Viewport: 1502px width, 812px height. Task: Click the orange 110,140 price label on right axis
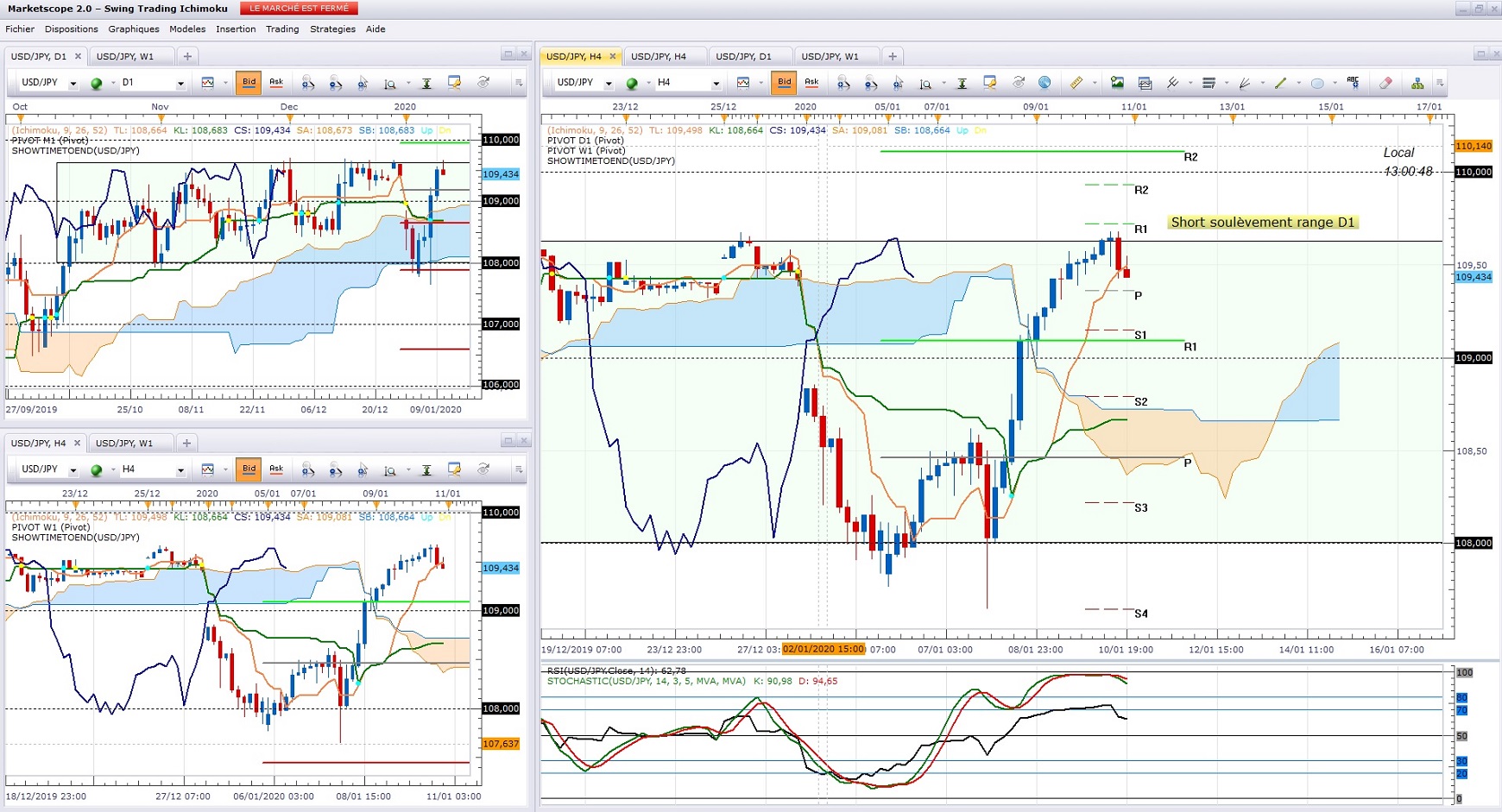click(1474, 146)
